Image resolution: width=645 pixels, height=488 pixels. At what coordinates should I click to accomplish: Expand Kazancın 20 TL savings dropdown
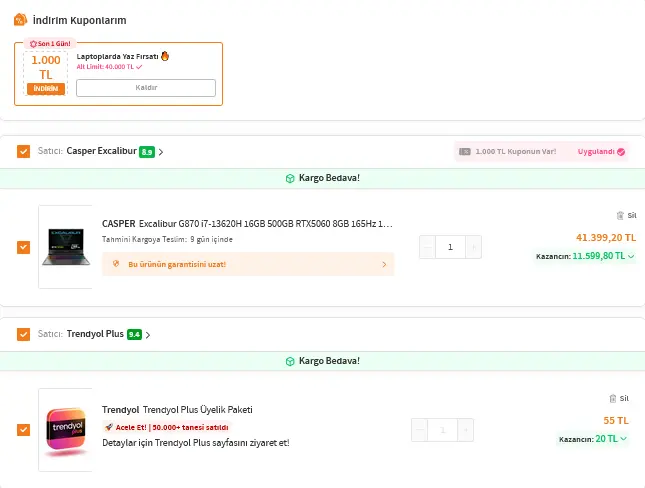coord(624,439)
